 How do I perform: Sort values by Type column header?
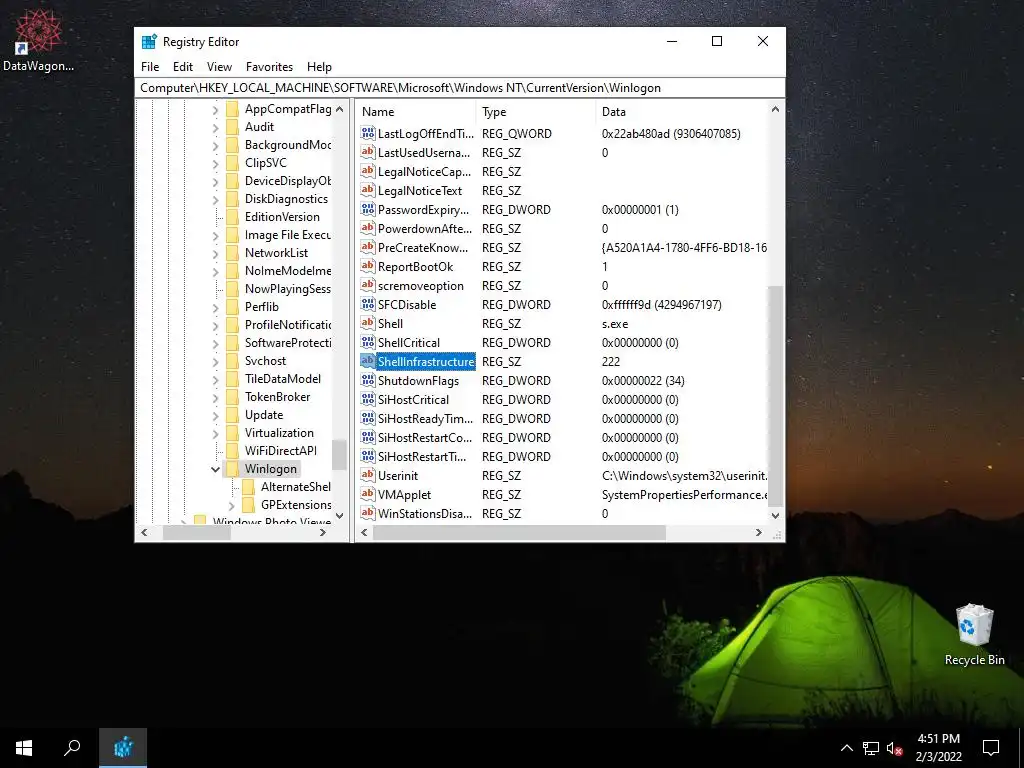click(x=536, y=112)
